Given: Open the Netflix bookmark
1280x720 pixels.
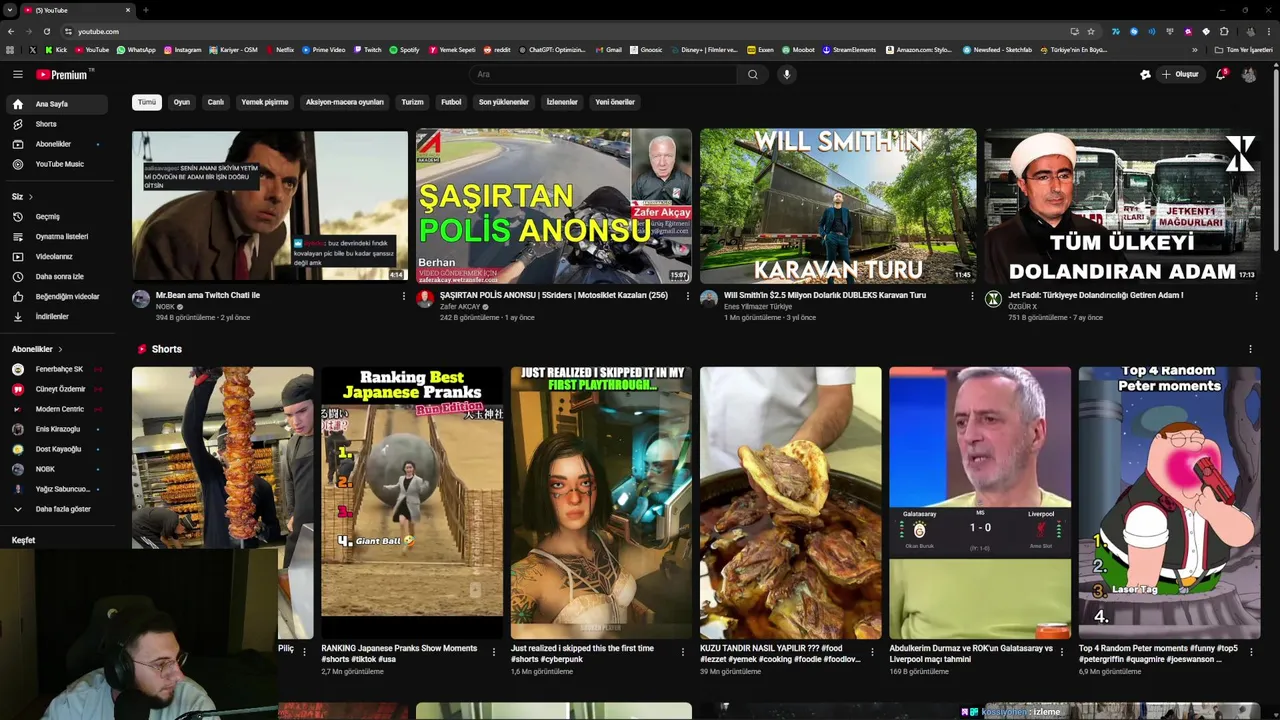Looking at the screenshot, I should pyautogui.click(x=279, y=50).
